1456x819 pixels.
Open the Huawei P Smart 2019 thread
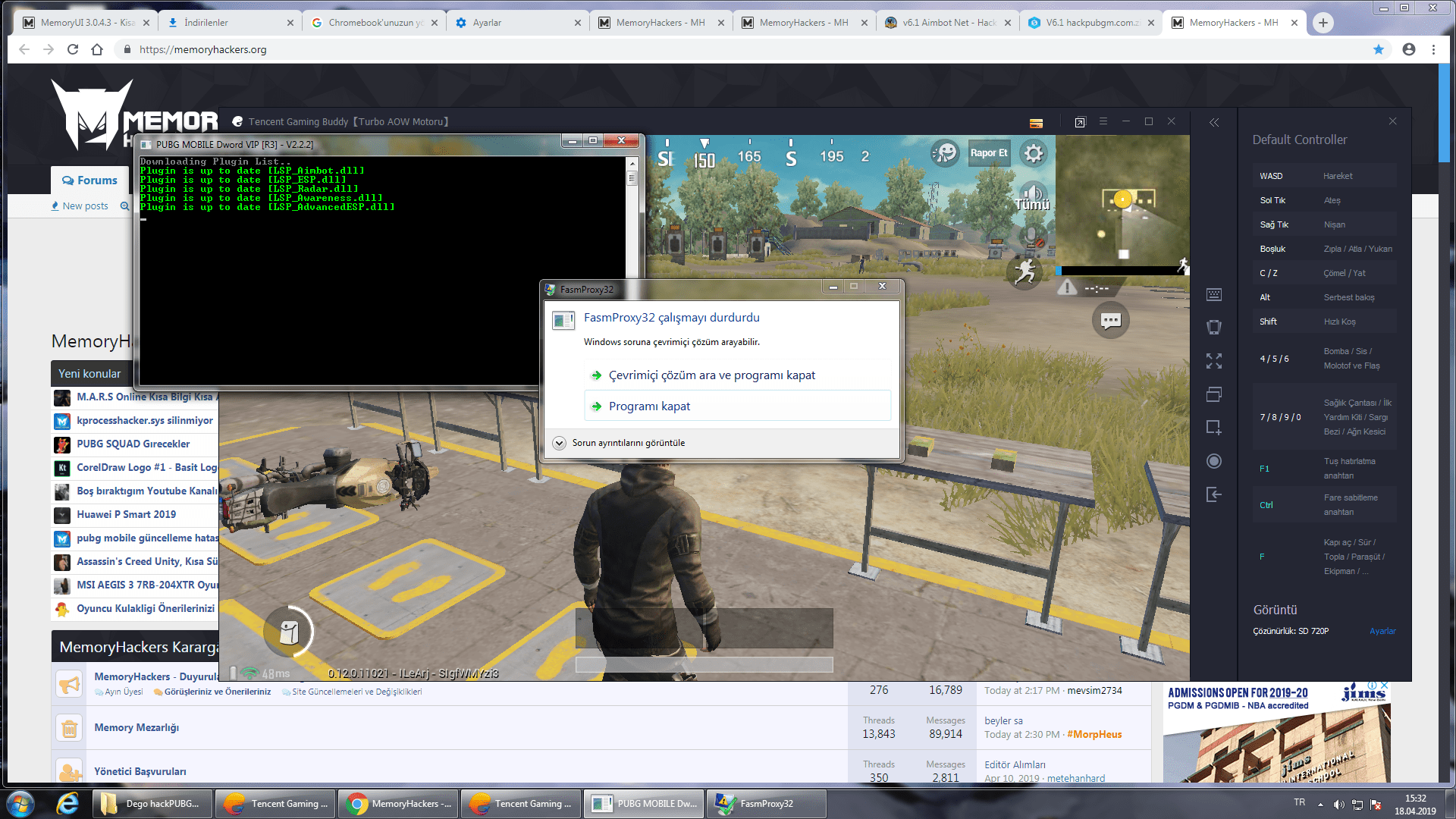point(126,514)
